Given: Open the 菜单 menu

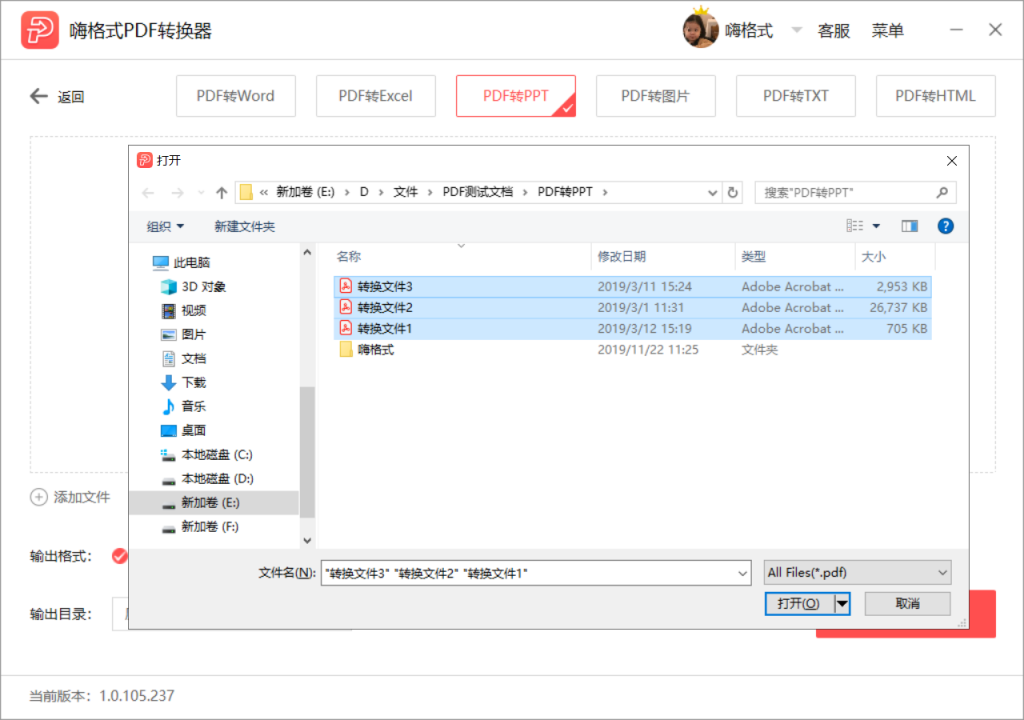Looking at the screenshot, I should coord(888,31).
